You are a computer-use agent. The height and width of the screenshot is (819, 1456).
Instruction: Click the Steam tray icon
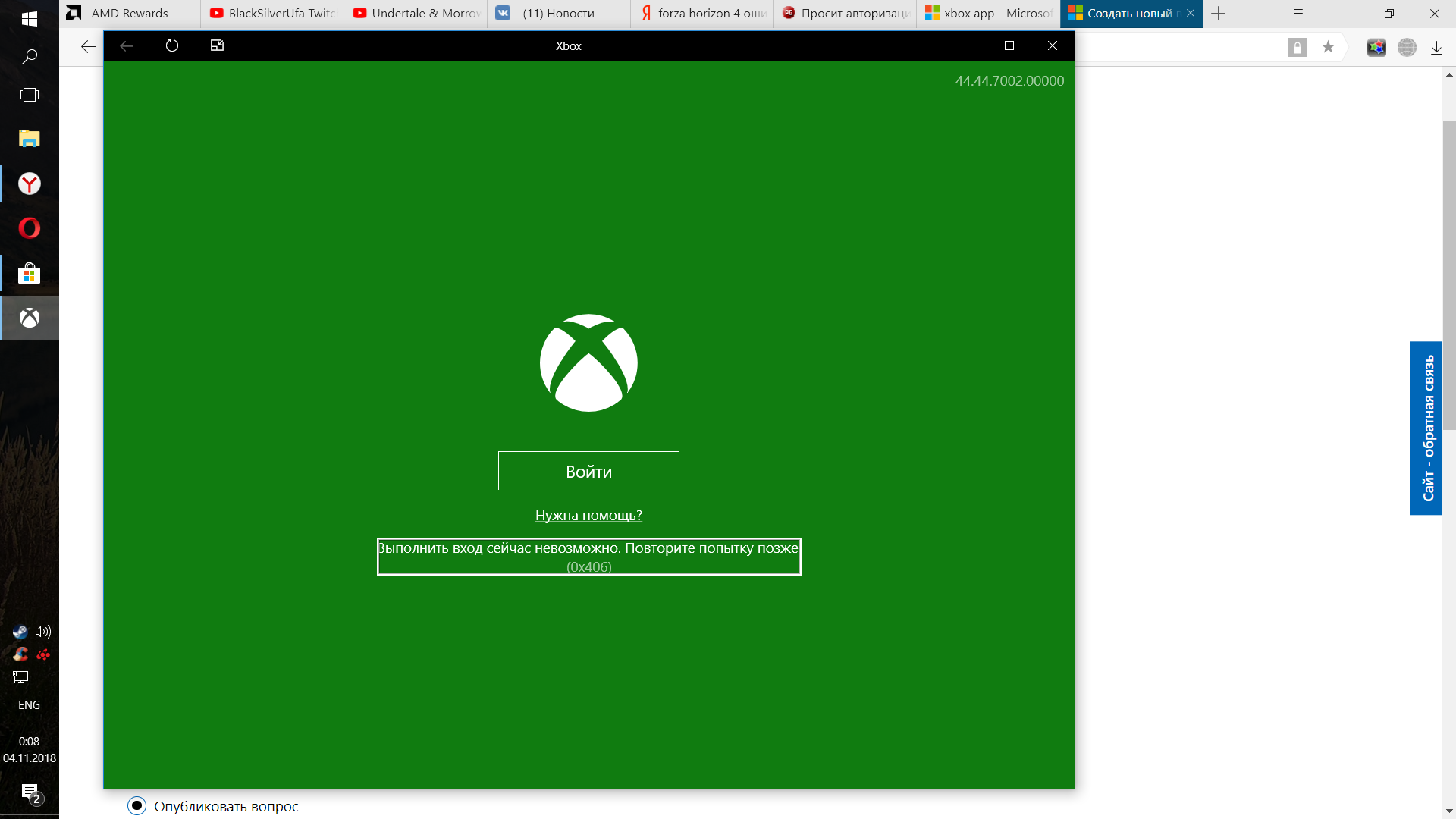(x=20, y=632)
